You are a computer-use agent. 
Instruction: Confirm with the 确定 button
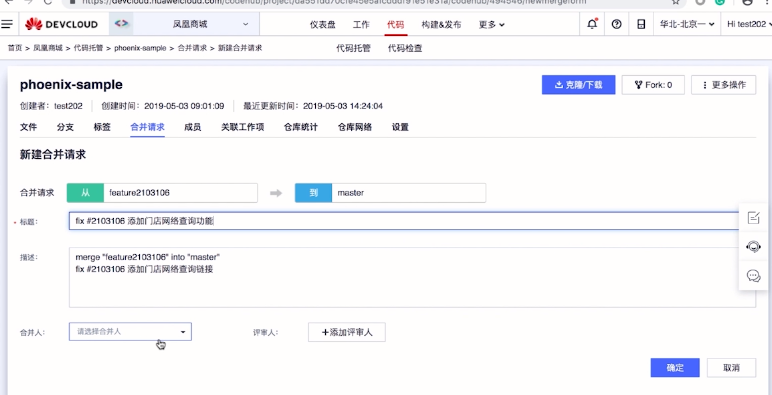pos(675,367)
